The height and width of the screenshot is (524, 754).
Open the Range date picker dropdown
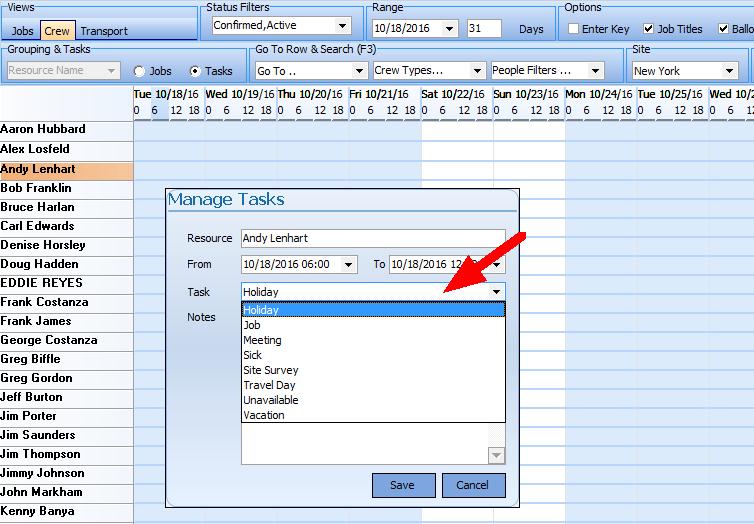[448, 29]
